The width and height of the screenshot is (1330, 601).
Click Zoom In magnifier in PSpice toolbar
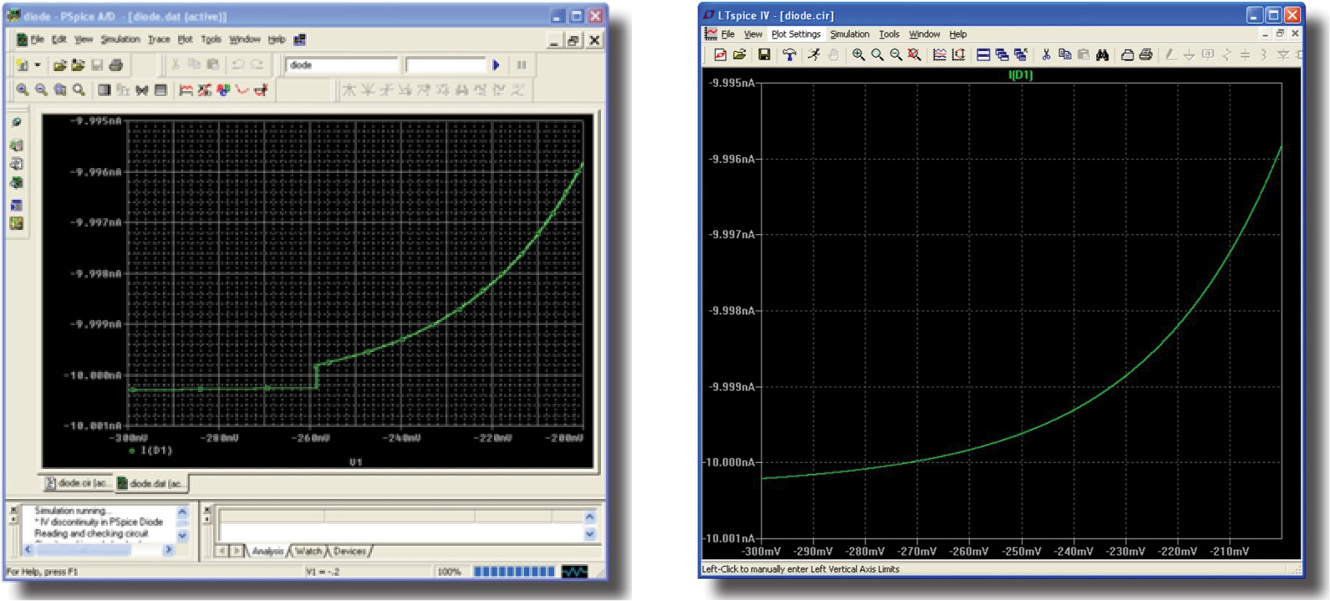(x=22, y=90)
